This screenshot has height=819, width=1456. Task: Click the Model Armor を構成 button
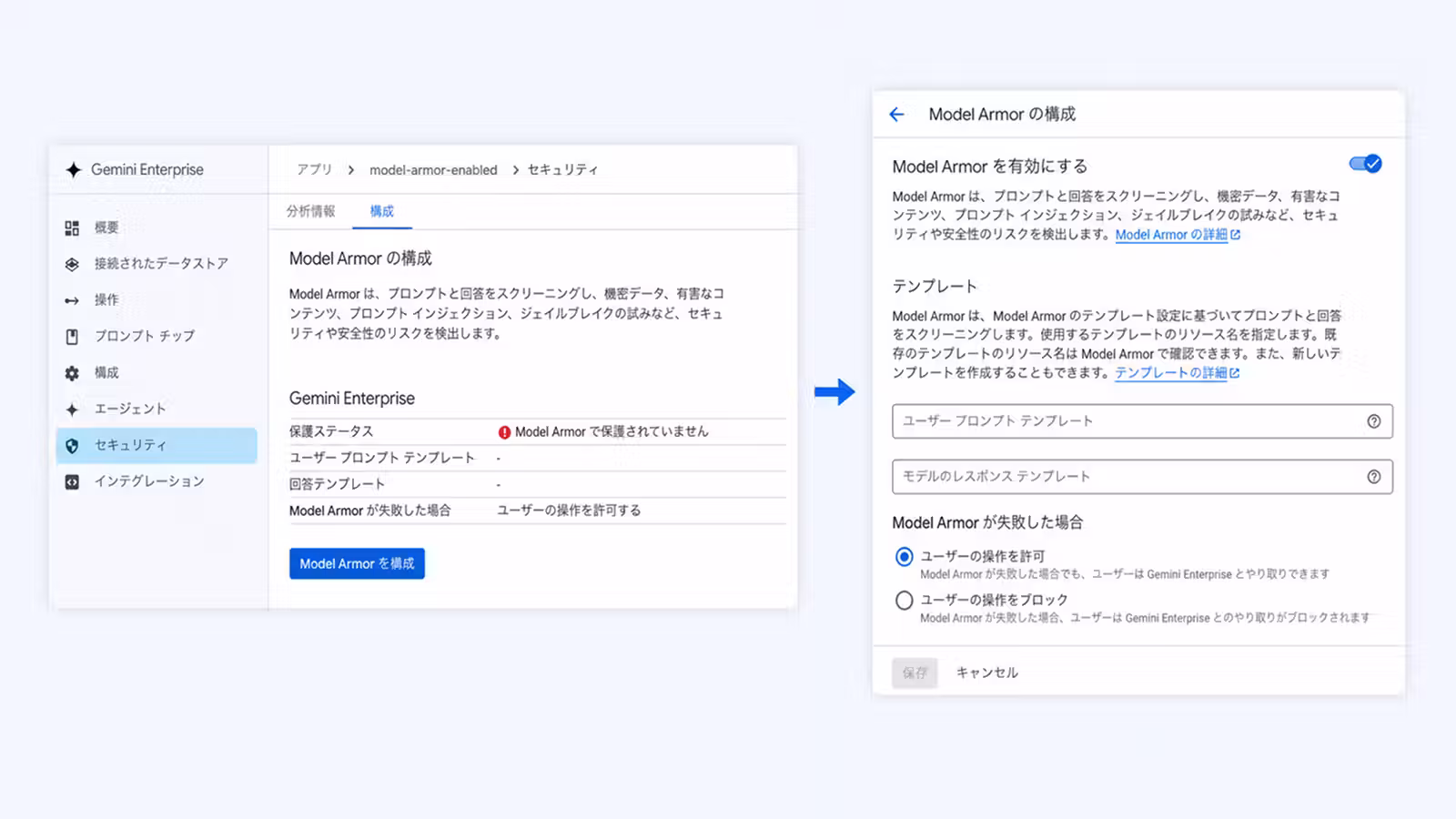(x=357, y=564)
